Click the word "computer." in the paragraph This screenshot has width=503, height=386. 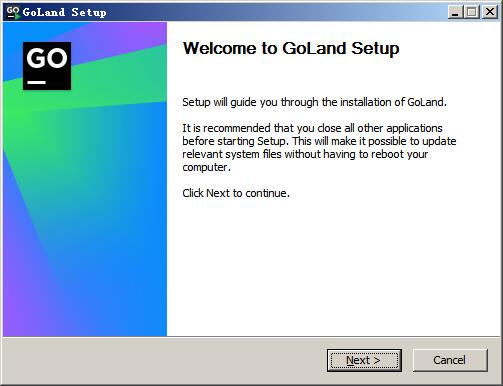tap(206, 167)
